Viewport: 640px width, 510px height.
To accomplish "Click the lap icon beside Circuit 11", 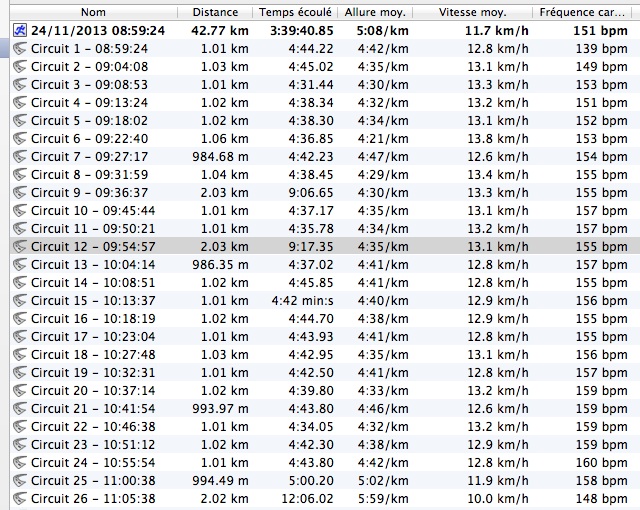I will (x=20, y=228).
